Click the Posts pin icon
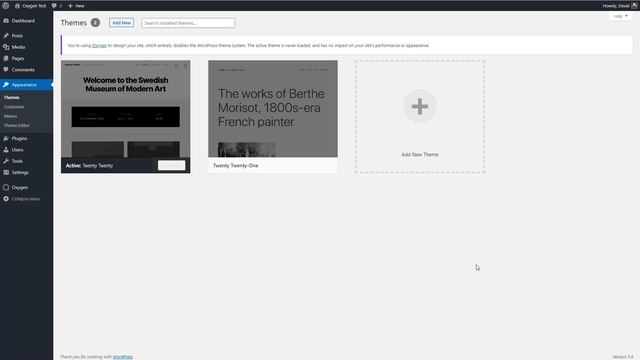640x360 pixels. (x=6, y=36)
